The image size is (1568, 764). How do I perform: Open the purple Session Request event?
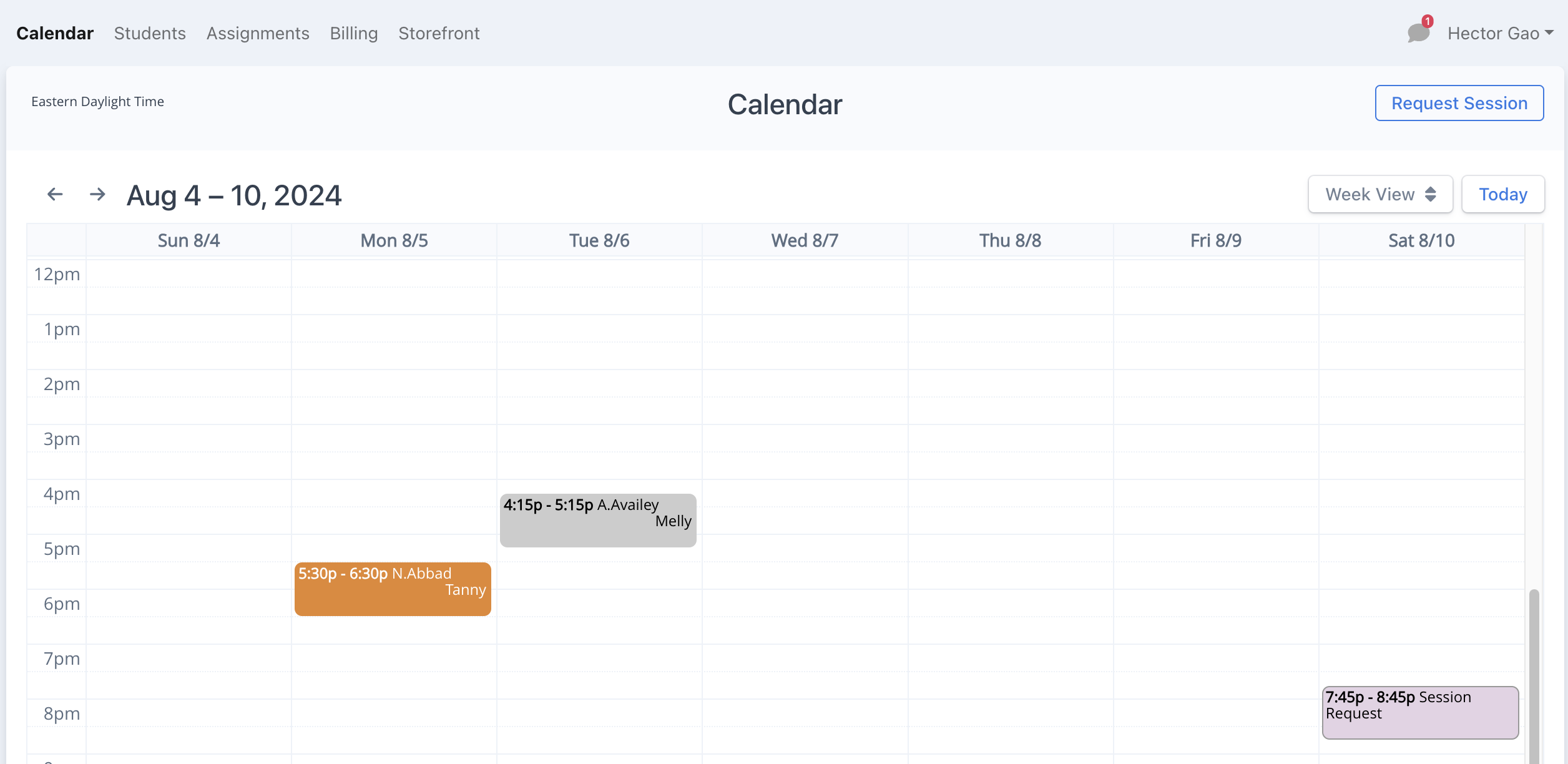pos(1420,712)
